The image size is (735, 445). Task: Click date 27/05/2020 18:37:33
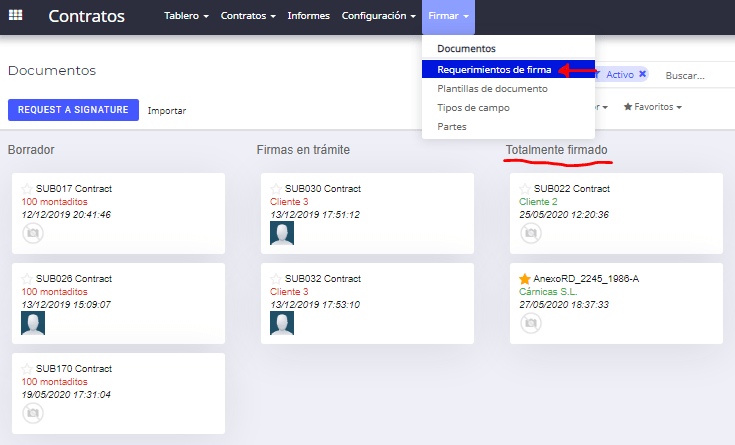(x=564, y=305)
